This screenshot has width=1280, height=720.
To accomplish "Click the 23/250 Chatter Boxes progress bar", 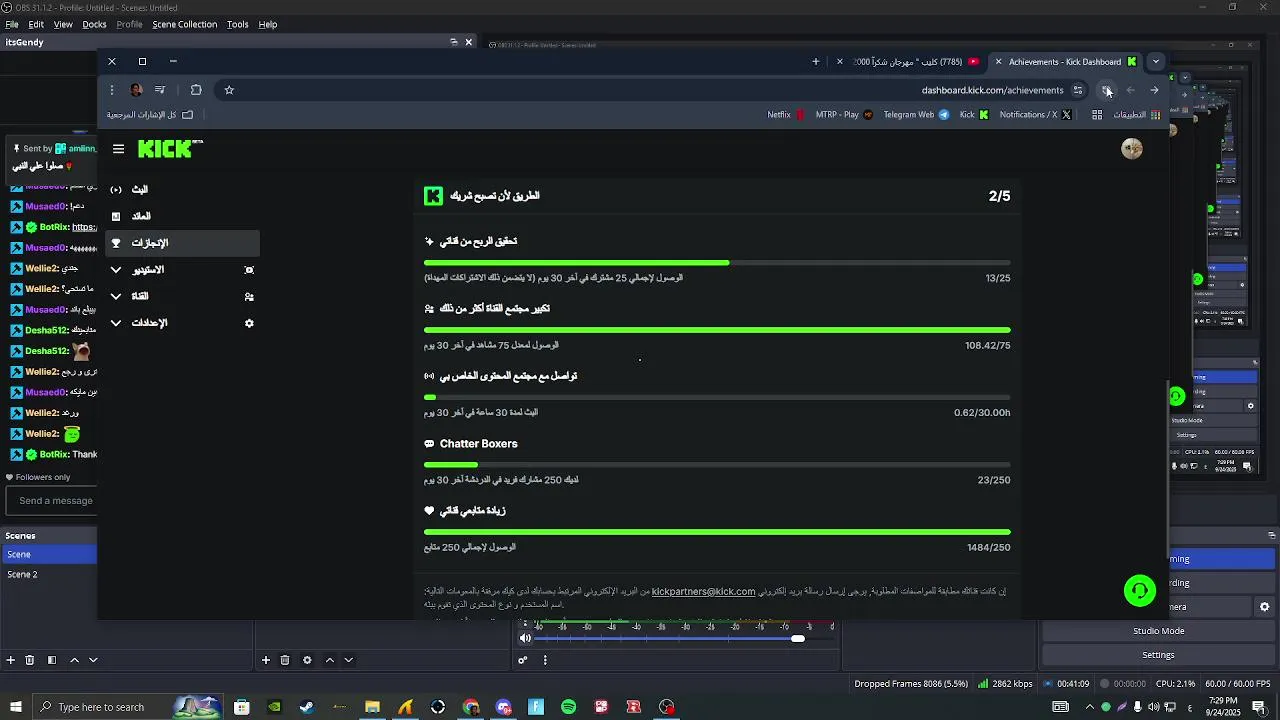I will pos(717,465).
